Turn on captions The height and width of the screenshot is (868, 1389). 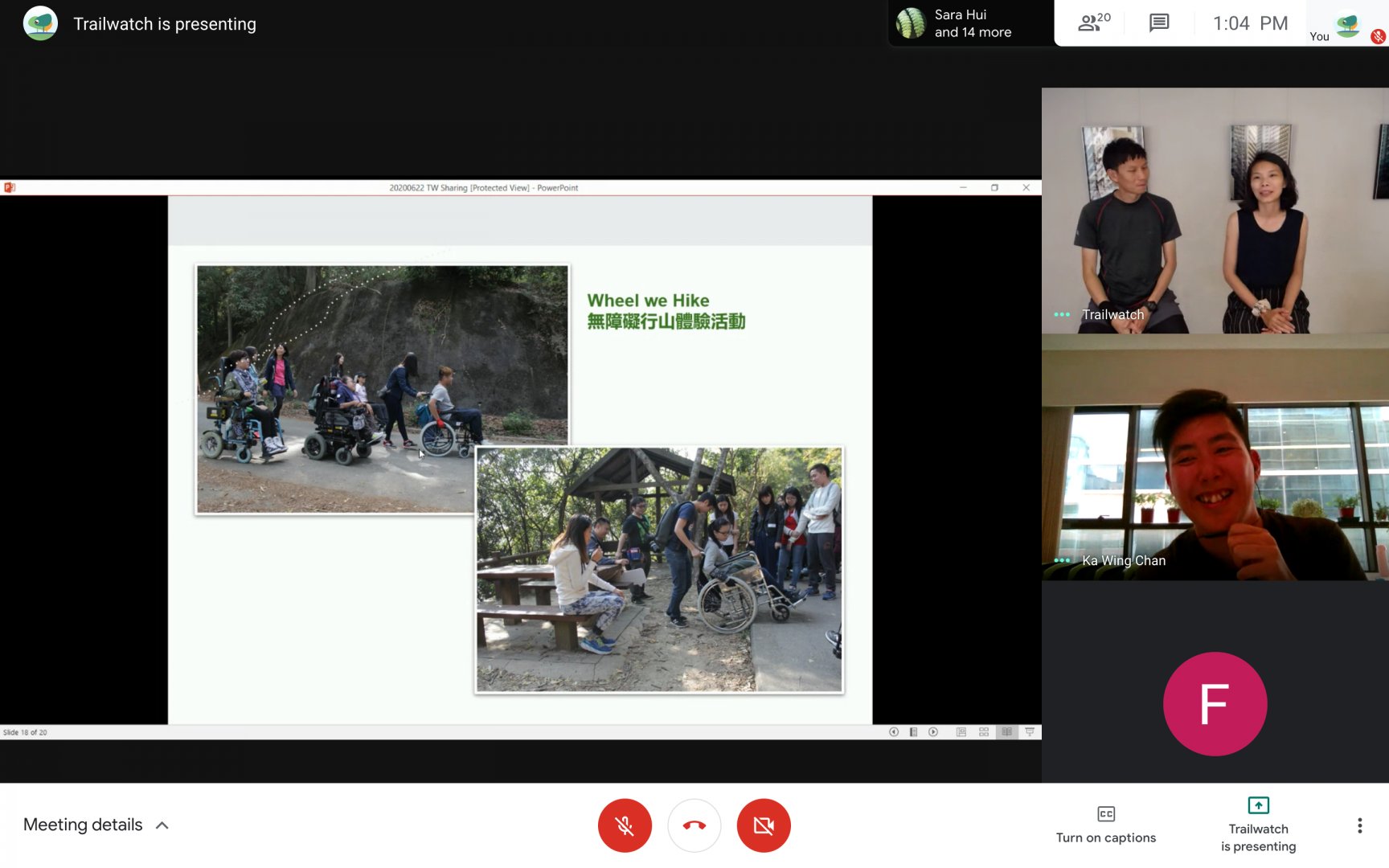(1106, 825)
